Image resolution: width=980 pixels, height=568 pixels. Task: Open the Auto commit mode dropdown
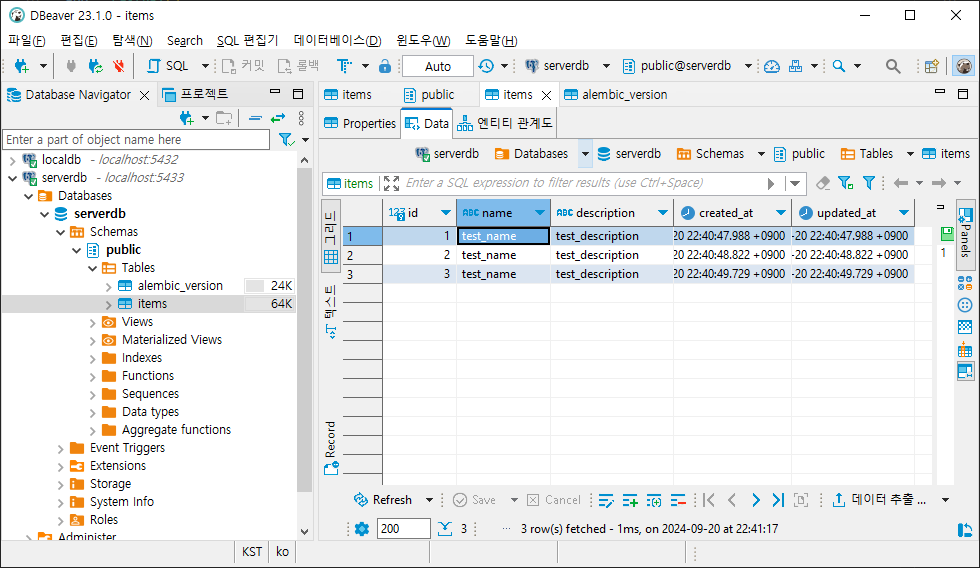[438, 66]
